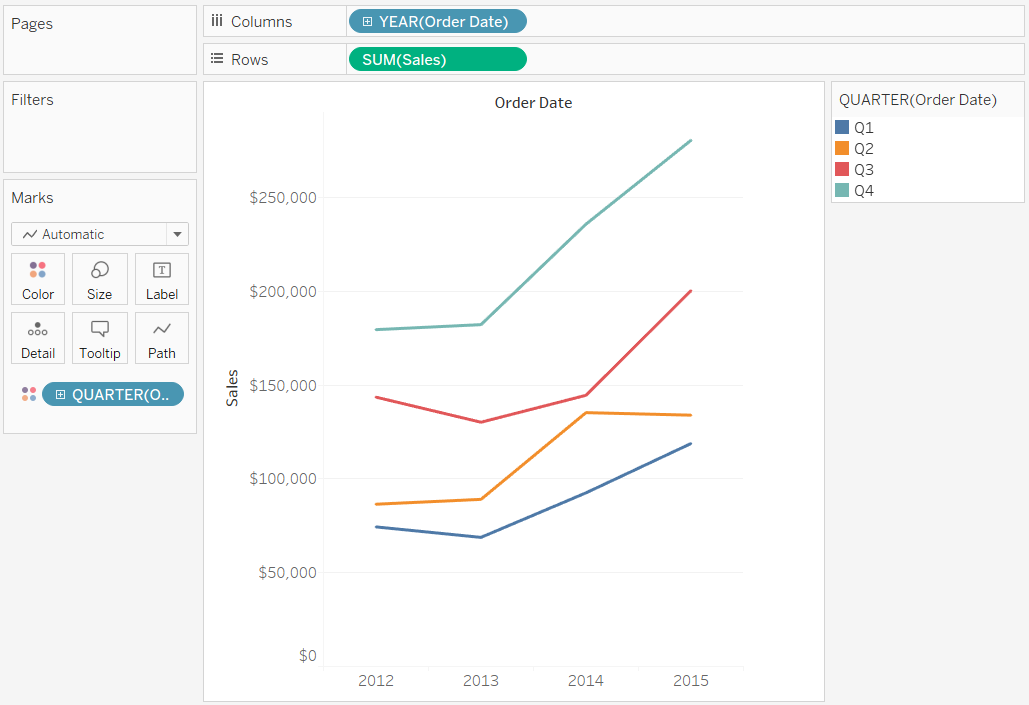Open the Detail marks card

(x=38, y=338)
